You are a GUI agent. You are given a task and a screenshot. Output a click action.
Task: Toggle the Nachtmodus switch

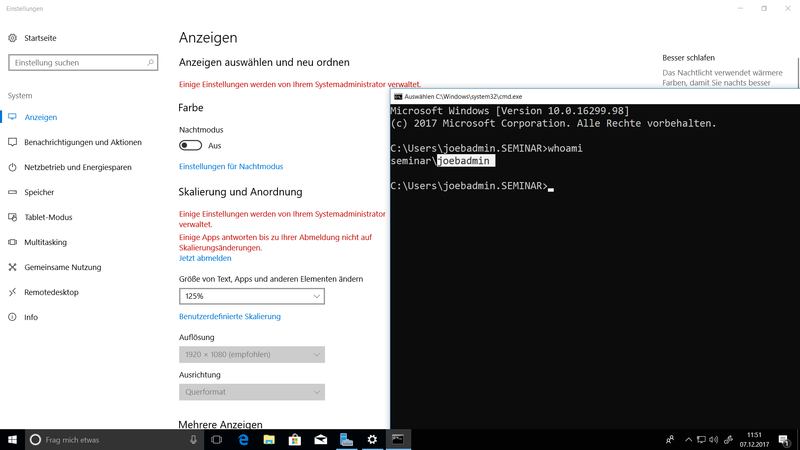[x=190, y=145]
